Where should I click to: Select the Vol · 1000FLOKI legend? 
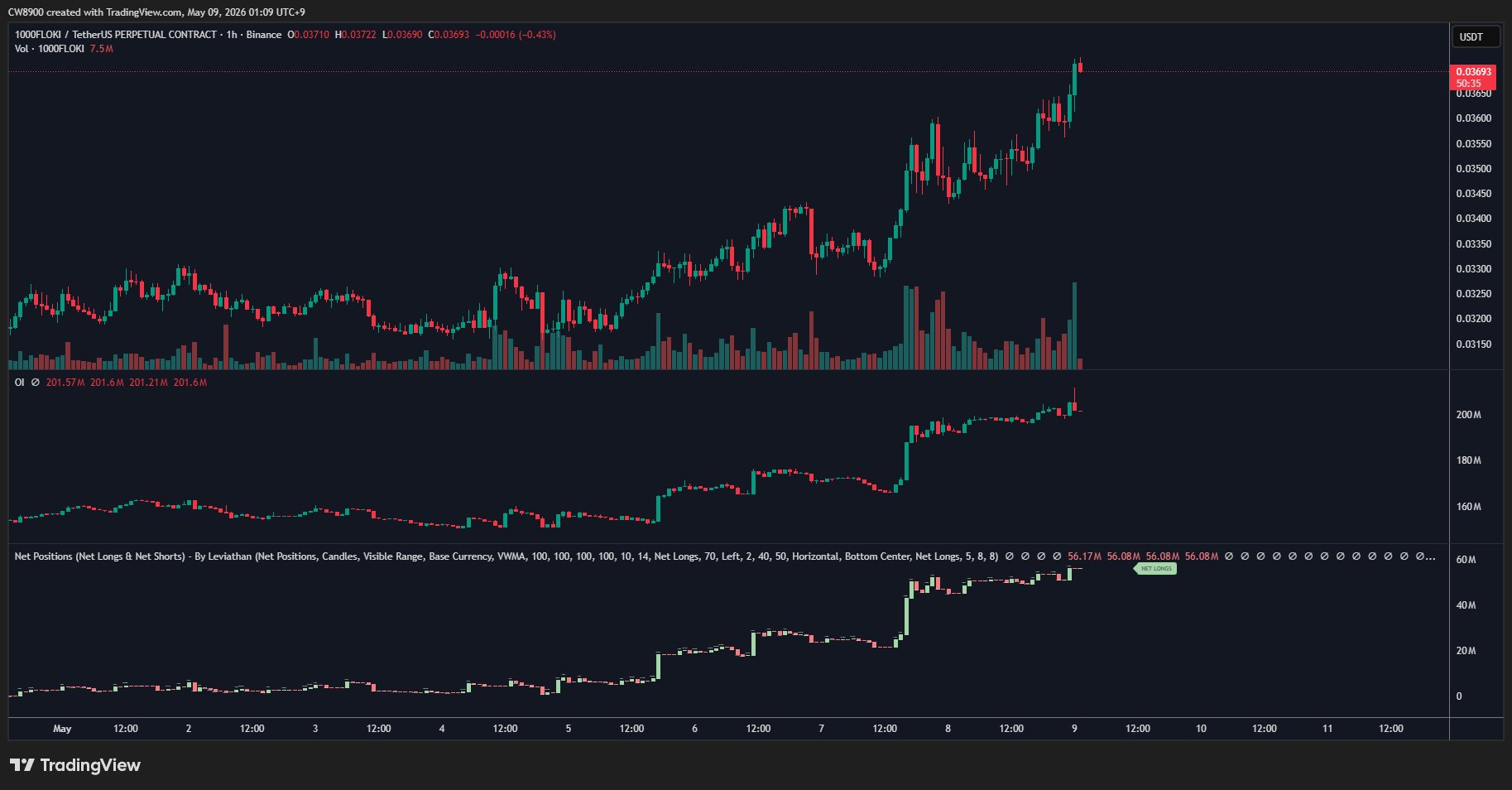click(x=49, y=49)
